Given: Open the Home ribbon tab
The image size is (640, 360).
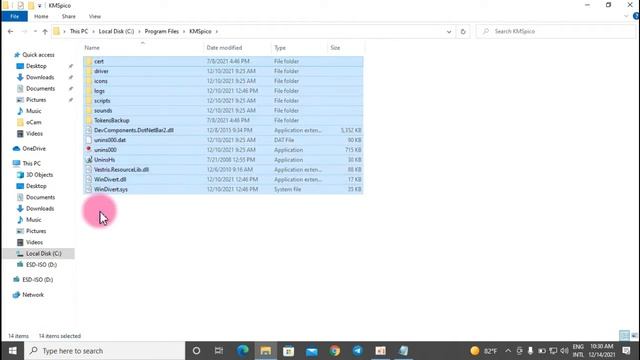Looking at the screenshot, I should pyautogui.click(x=41, y=16).
